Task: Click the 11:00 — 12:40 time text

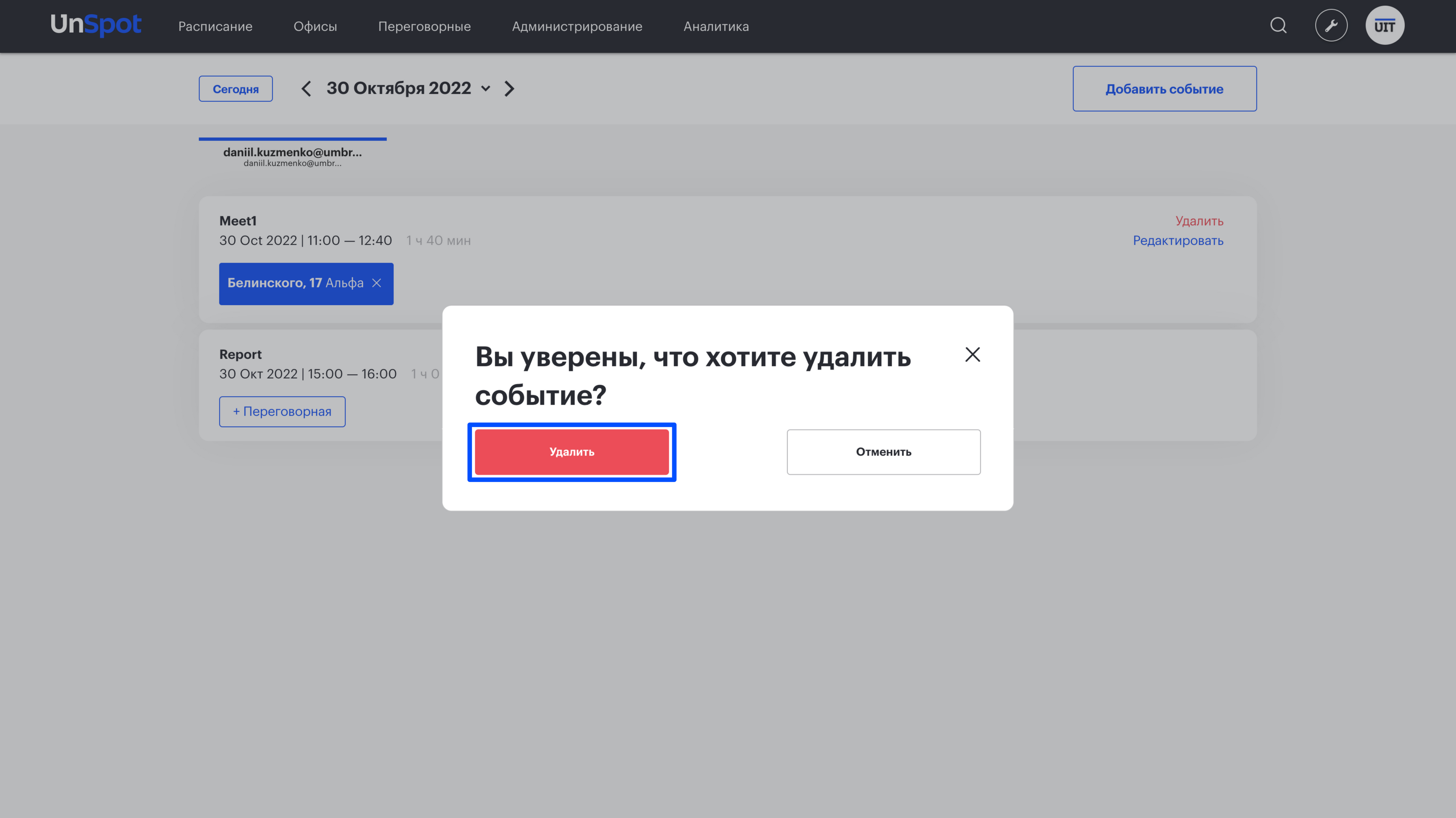Action: [349, 241]
